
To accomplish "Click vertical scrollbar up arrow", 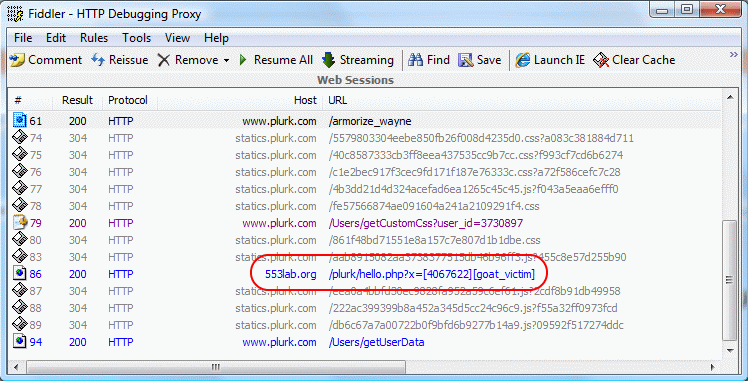I will 730,97.
